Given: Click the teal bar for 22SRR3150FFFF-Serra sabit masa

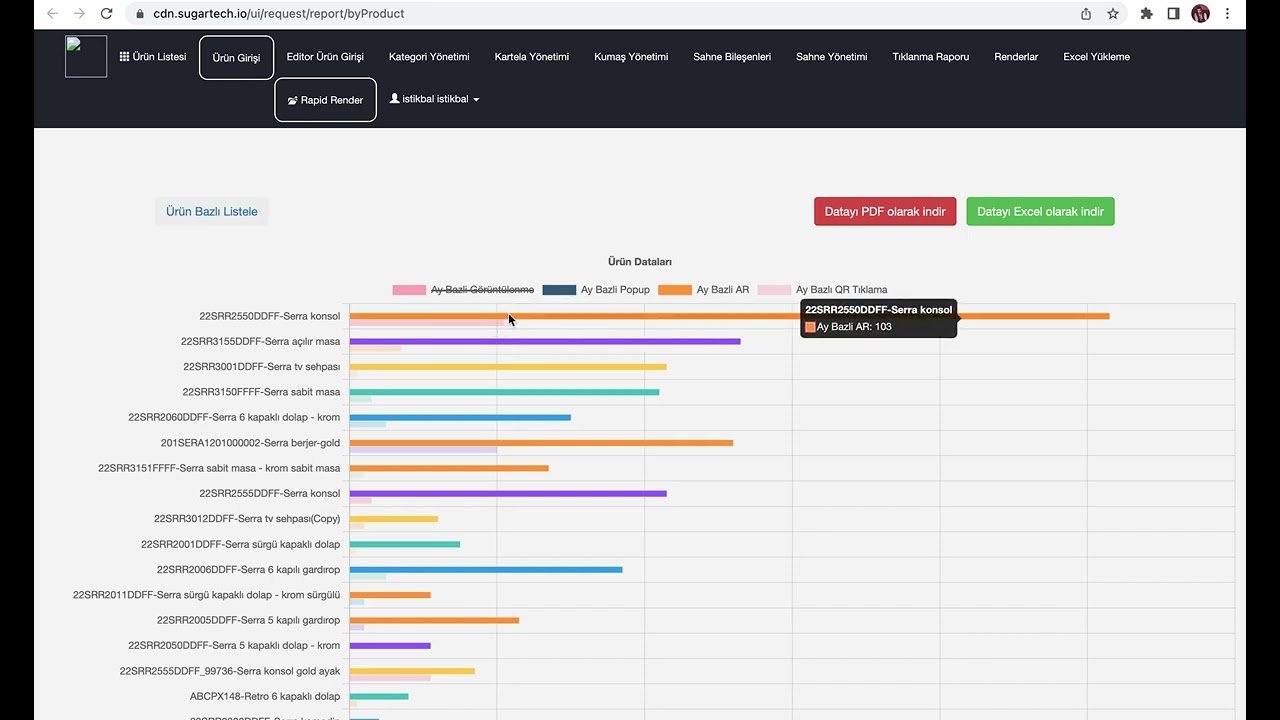Looking at the screenshot, I should 504,392.
